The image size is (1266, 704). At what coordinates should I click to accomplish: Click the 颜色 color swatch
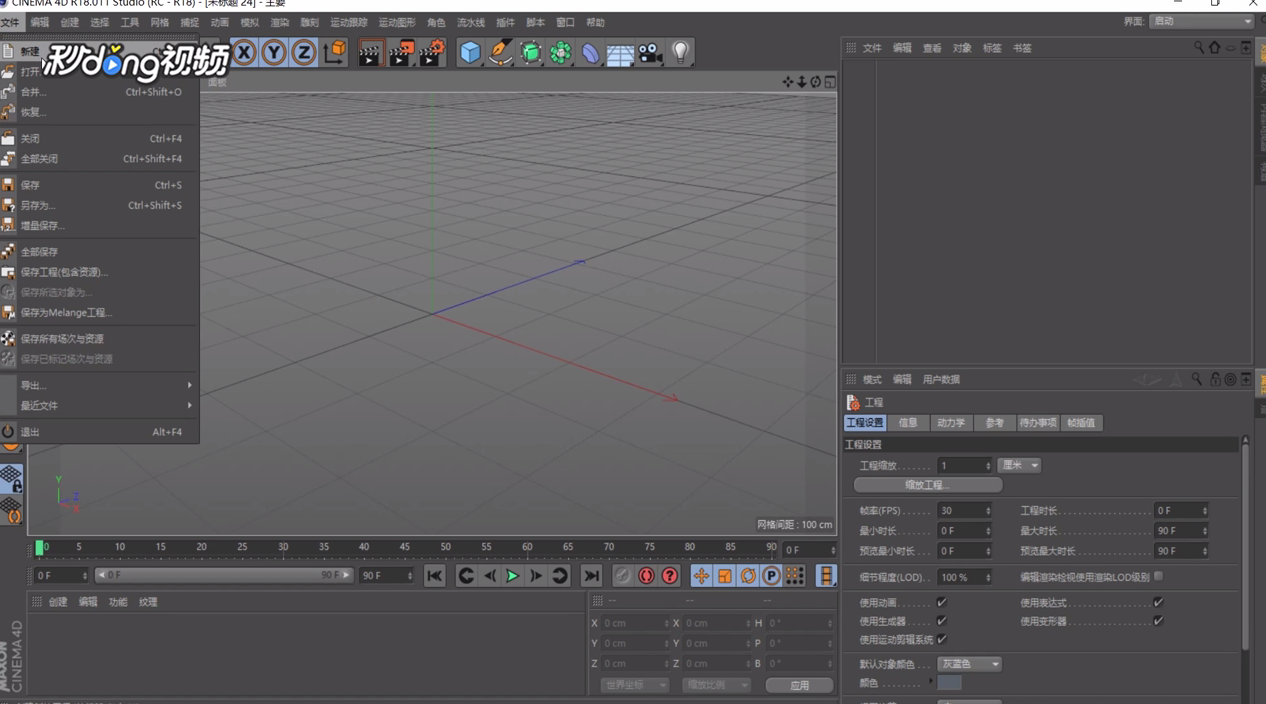tap(949, 683)
